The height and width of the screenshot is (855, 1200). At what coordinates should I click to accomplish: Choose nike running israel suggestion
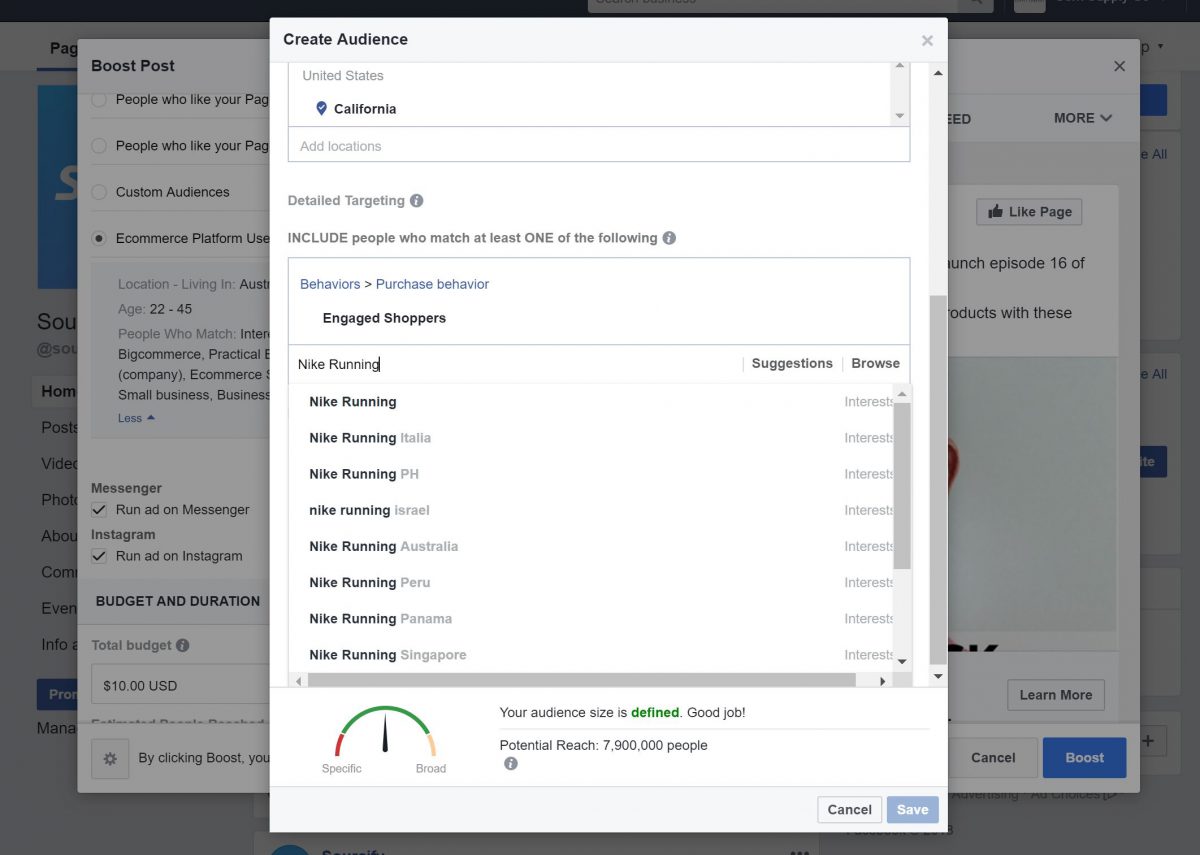(x=591, y=510)
